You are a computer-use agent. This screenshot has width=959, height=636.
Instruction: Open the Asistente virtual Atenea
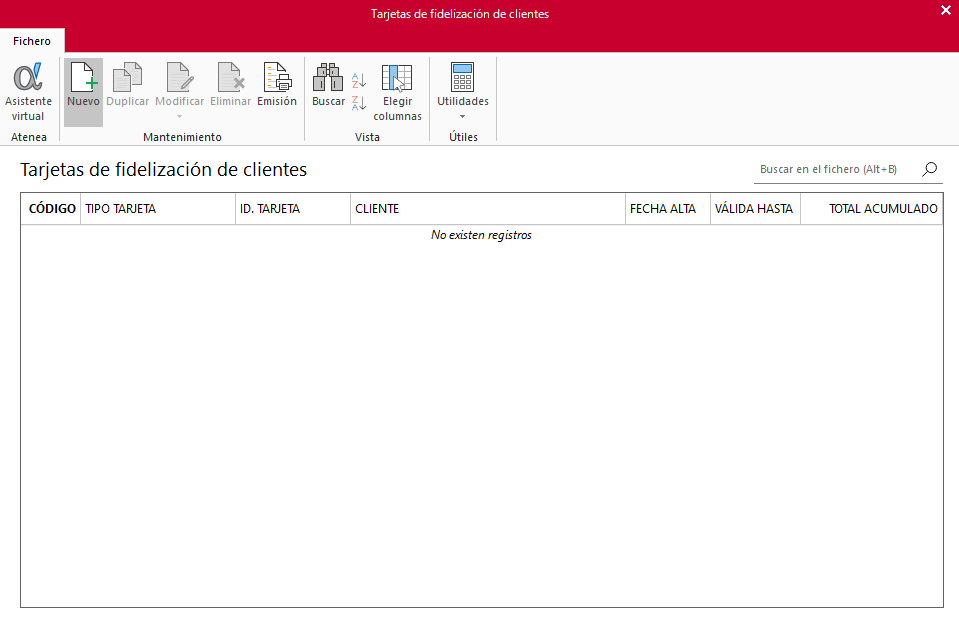28,92
